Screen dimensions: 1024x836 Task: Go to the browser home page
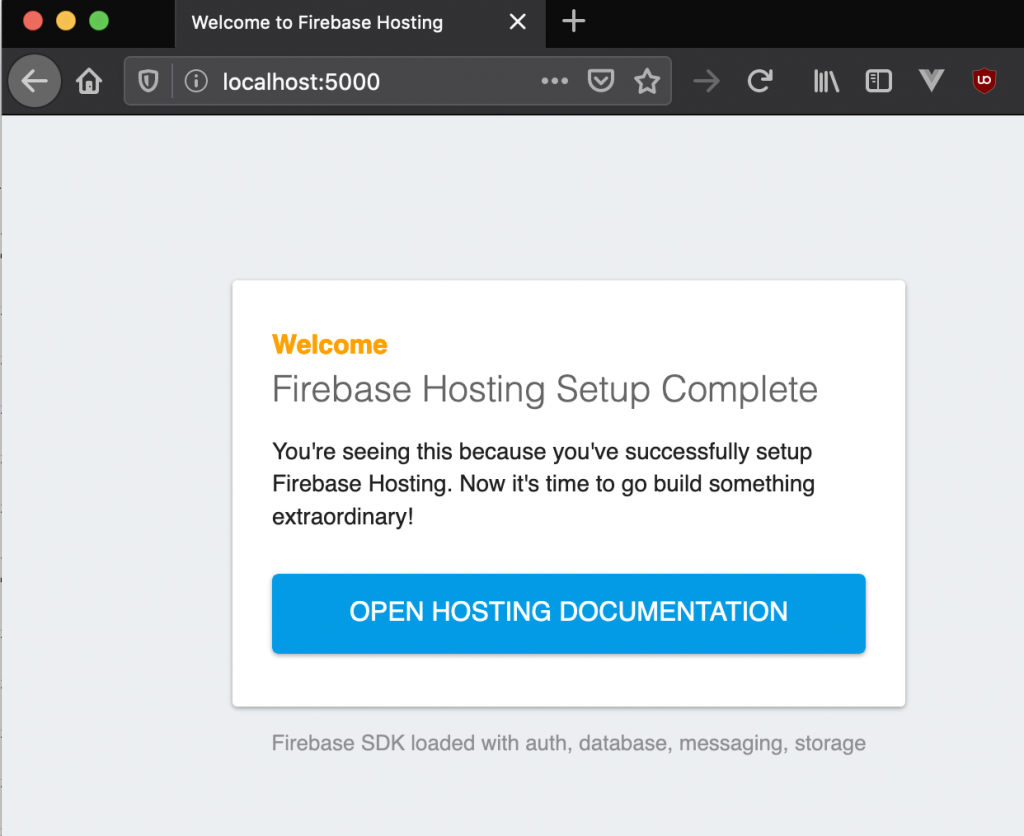tap(88, 81)
